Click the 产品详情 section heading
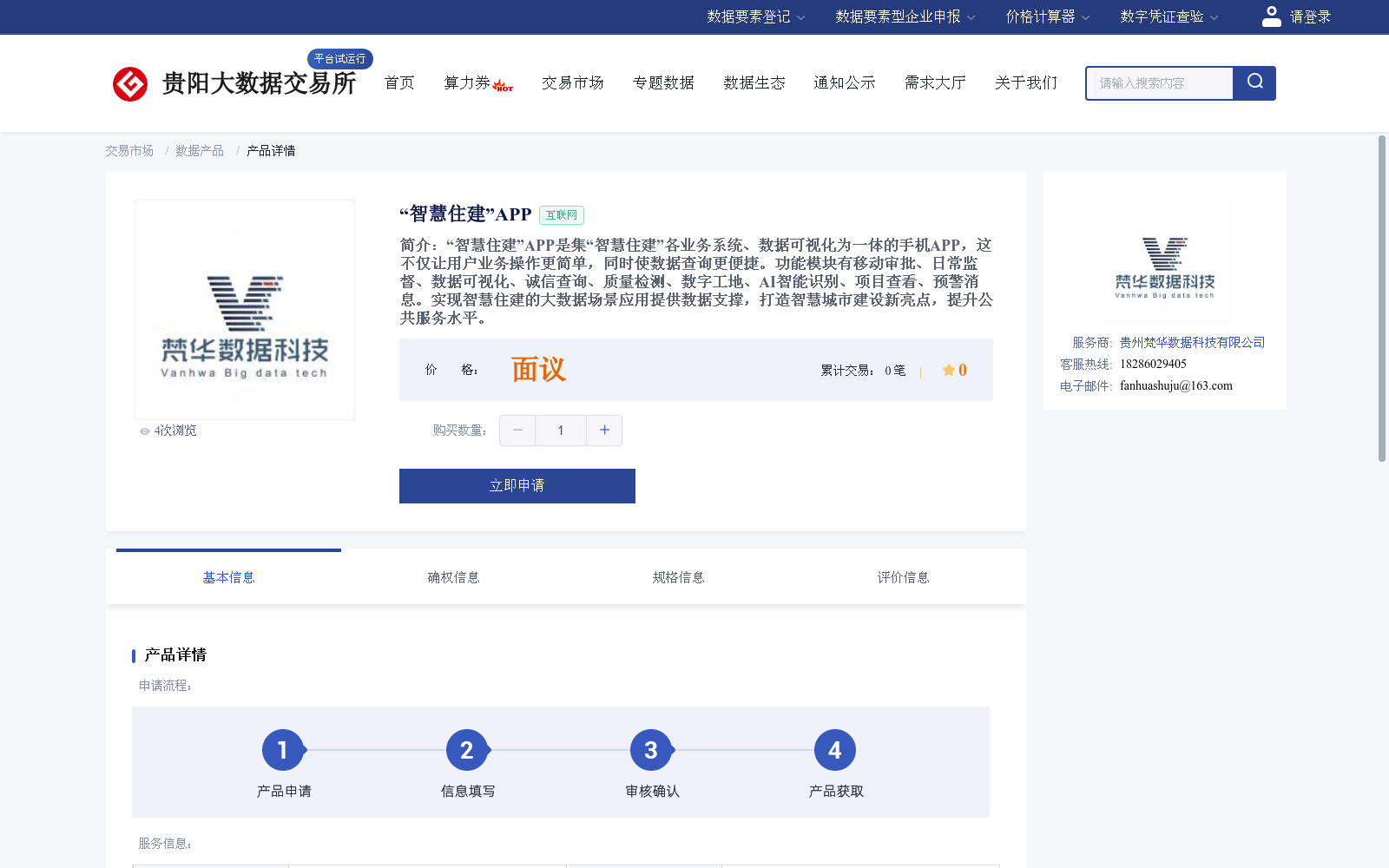 pos(175,655)
